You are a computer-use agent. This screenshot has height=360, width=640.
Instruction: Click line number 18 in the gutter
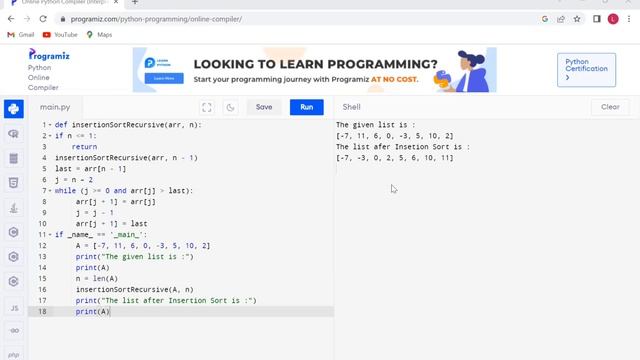[x=42, y=311]
